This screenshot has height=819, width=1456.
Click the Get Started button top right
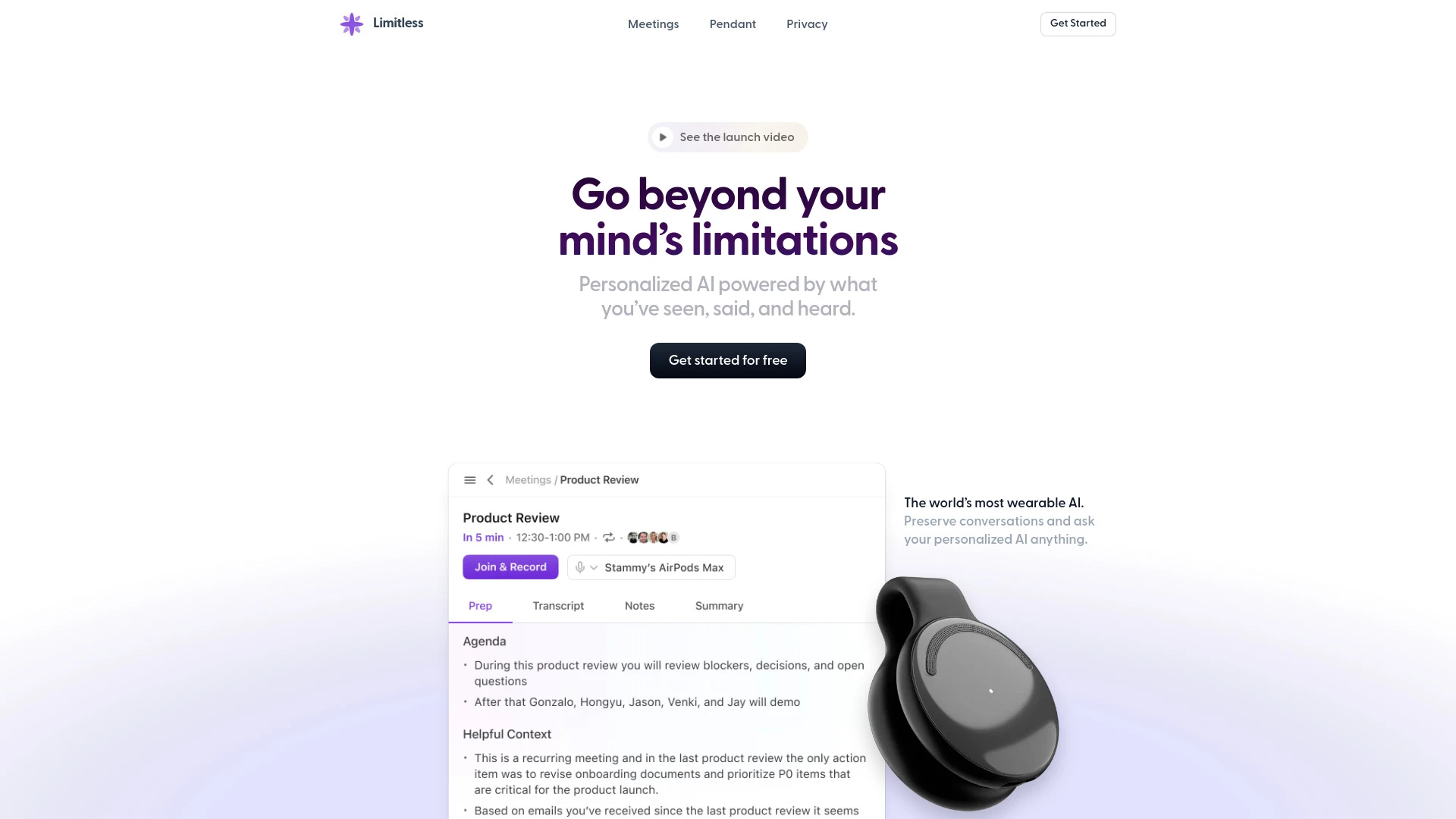[x=1078, y=23]
